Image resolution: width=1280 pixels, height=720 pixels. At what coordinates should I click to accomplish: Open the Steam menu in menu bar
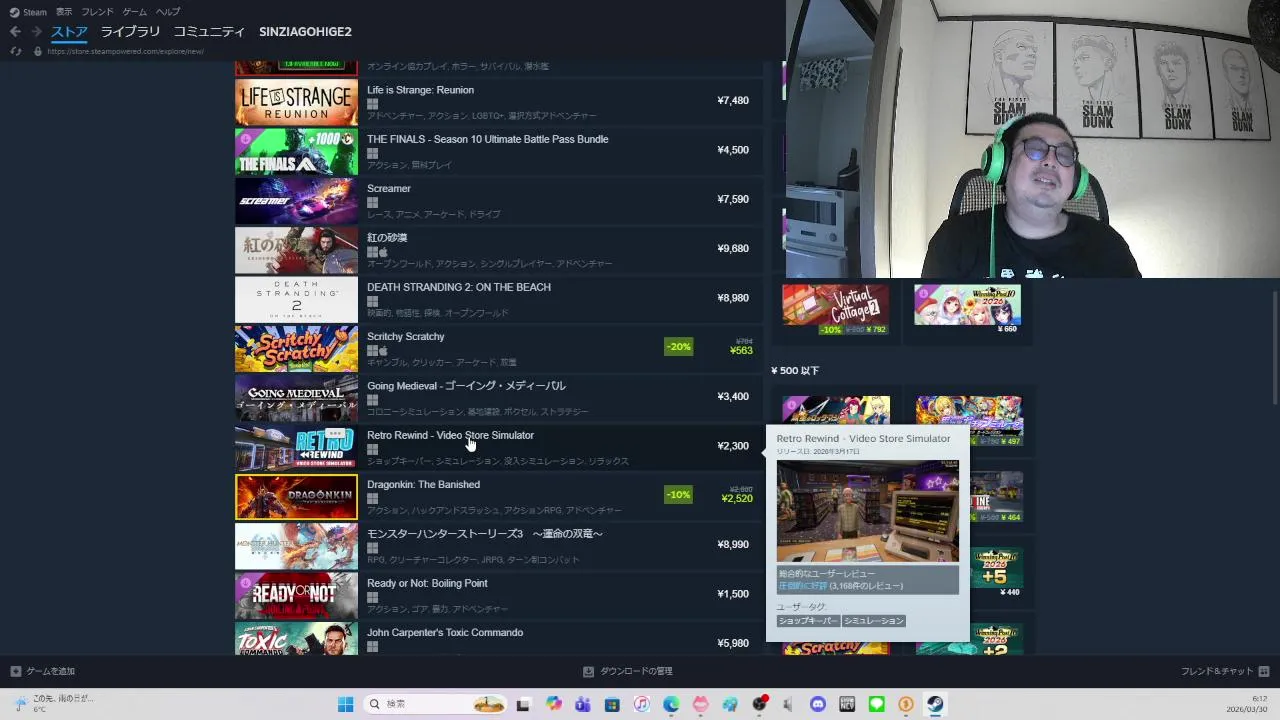(x=28, y=12)
